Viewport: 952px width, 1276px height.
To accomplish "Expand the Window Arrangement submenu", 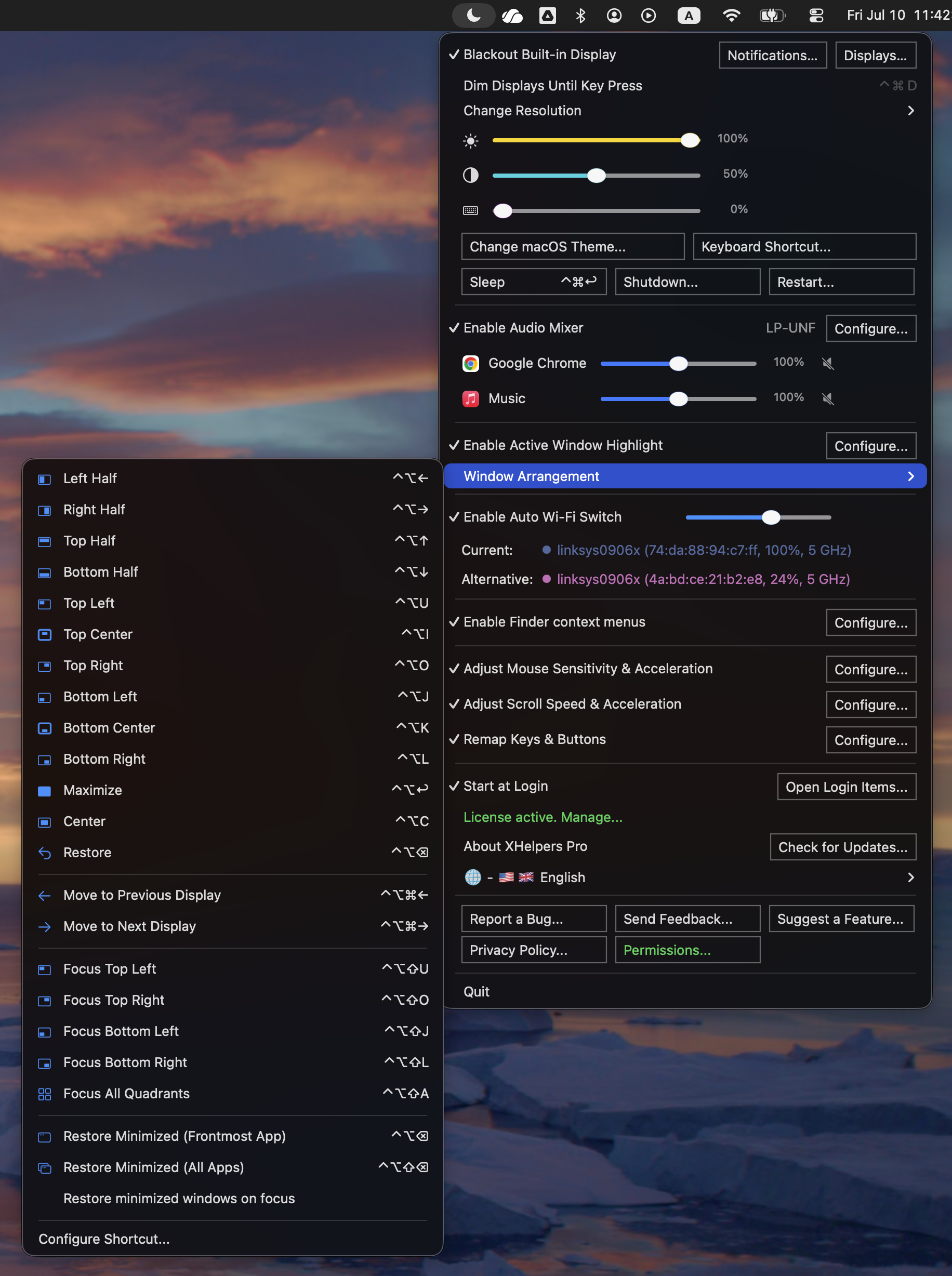I will [x=686, y=476].
